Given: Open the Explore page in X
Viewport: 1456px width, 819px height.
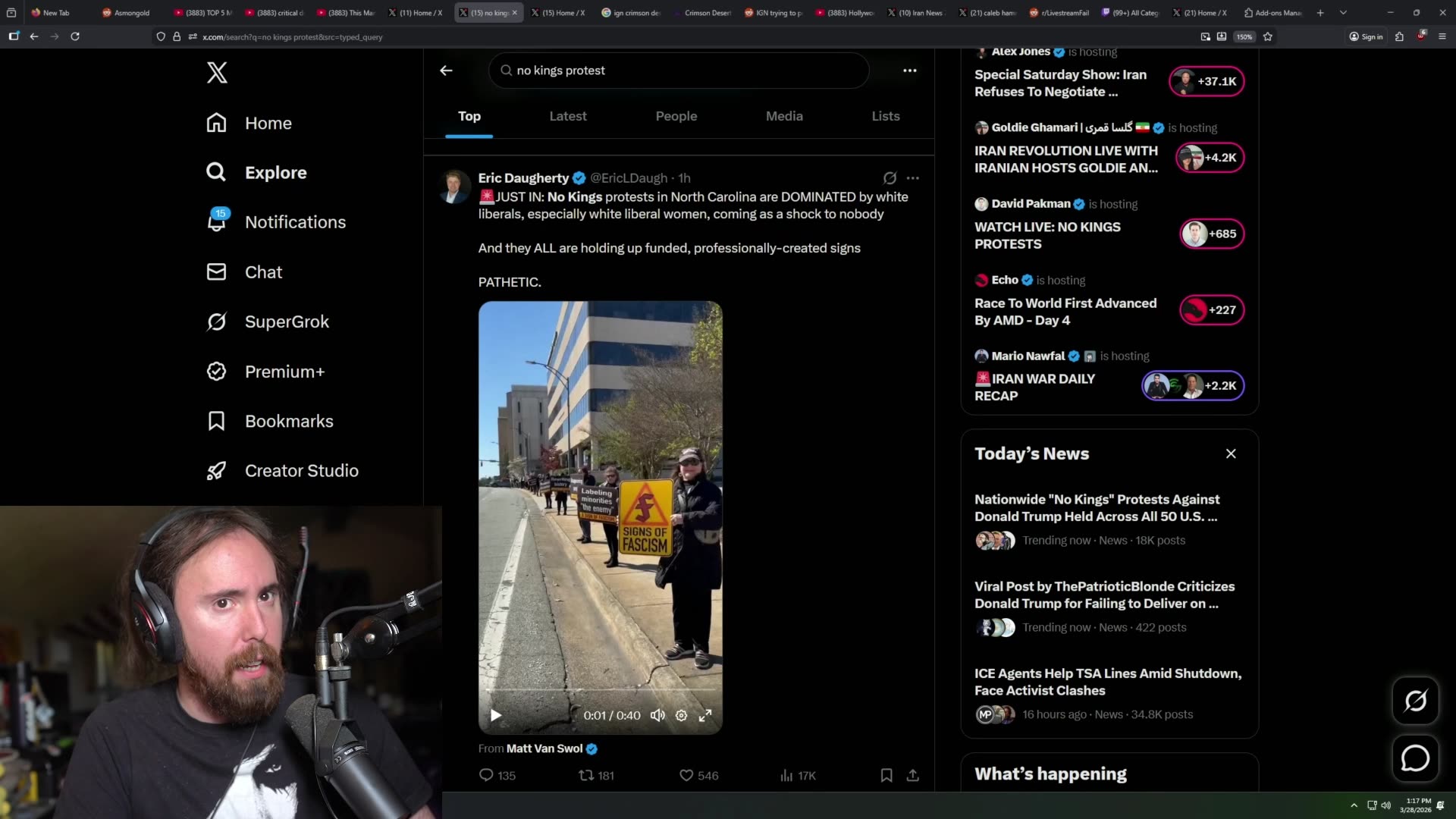Looking at the screenshot, I should [256, 173].
